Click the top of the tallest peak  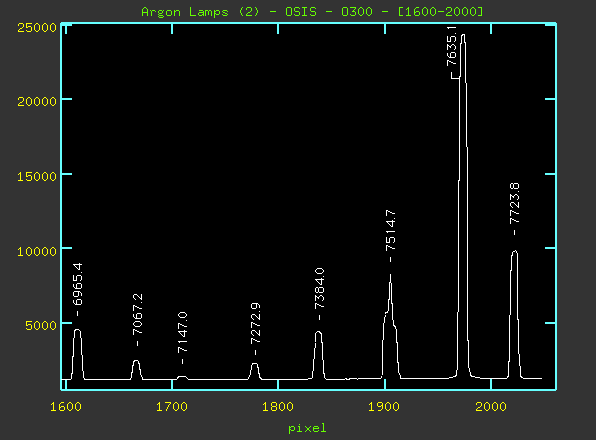(x=463, y=35)
